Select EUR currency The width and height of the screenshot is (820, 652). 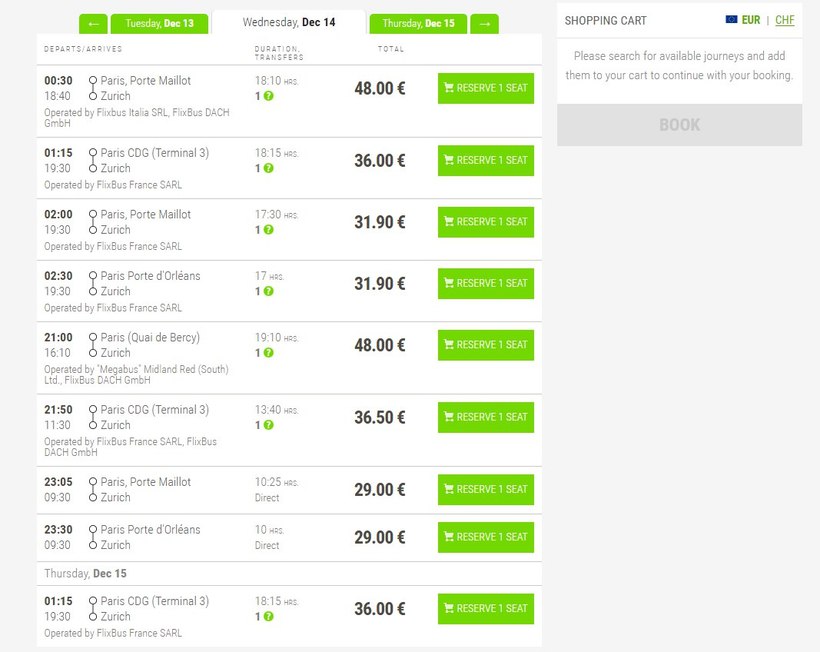[x=751, y=20]
